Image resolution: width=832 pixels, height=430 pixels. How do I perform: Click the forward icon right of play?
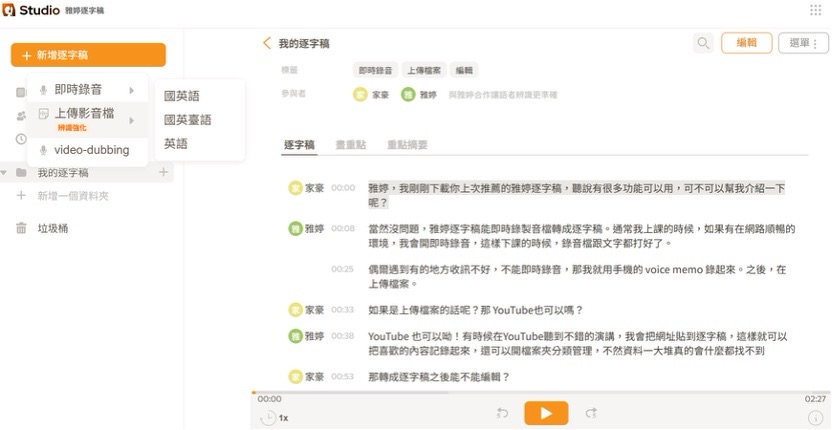(591, 413)
